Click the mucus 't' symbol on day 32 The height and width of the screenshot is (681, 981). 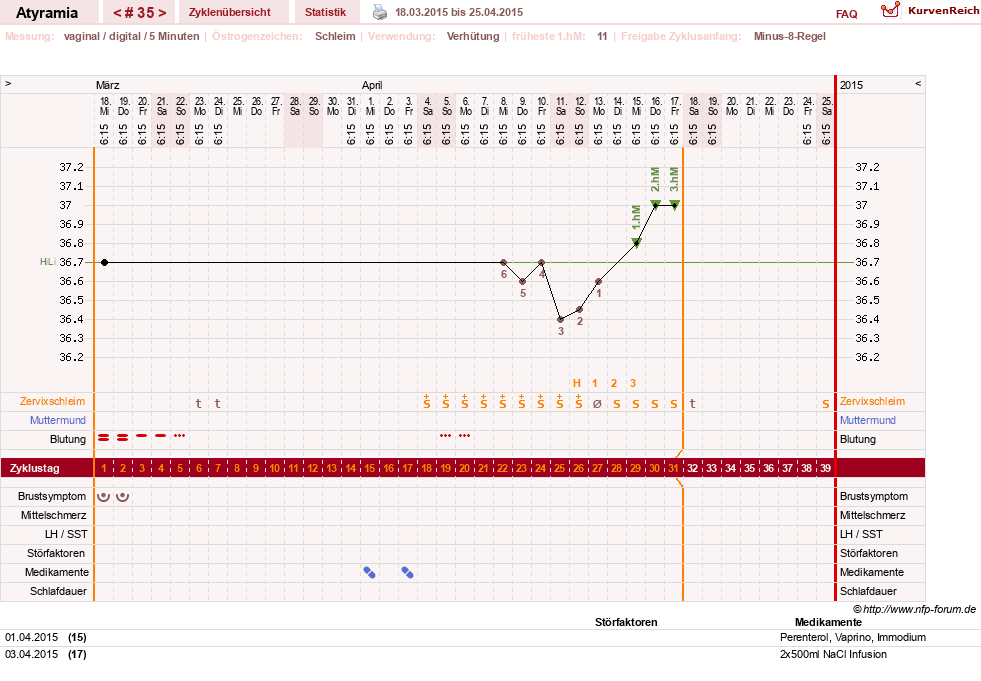(x=693, y=403)
